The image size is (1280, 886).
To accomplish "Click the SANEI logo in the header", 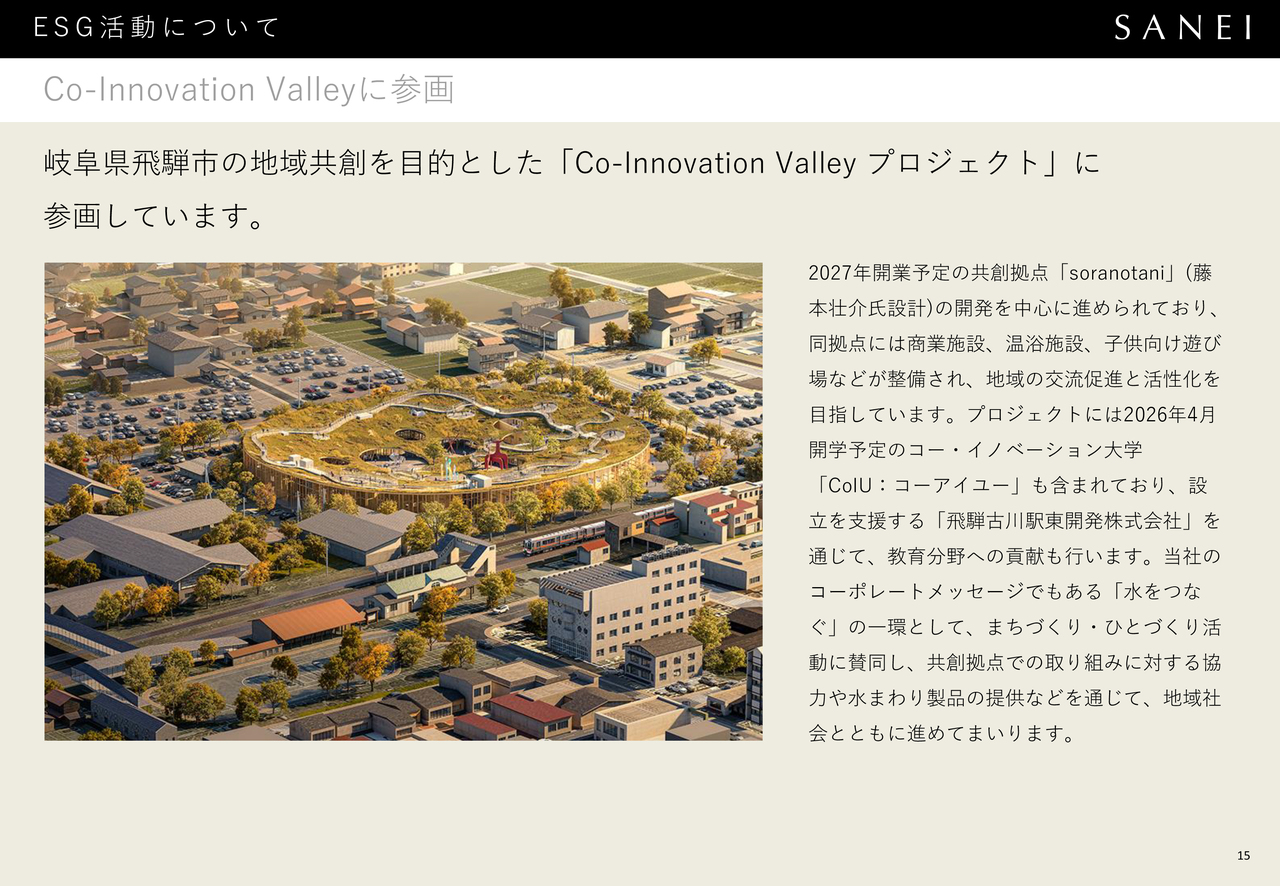I will pos(1182,28).
